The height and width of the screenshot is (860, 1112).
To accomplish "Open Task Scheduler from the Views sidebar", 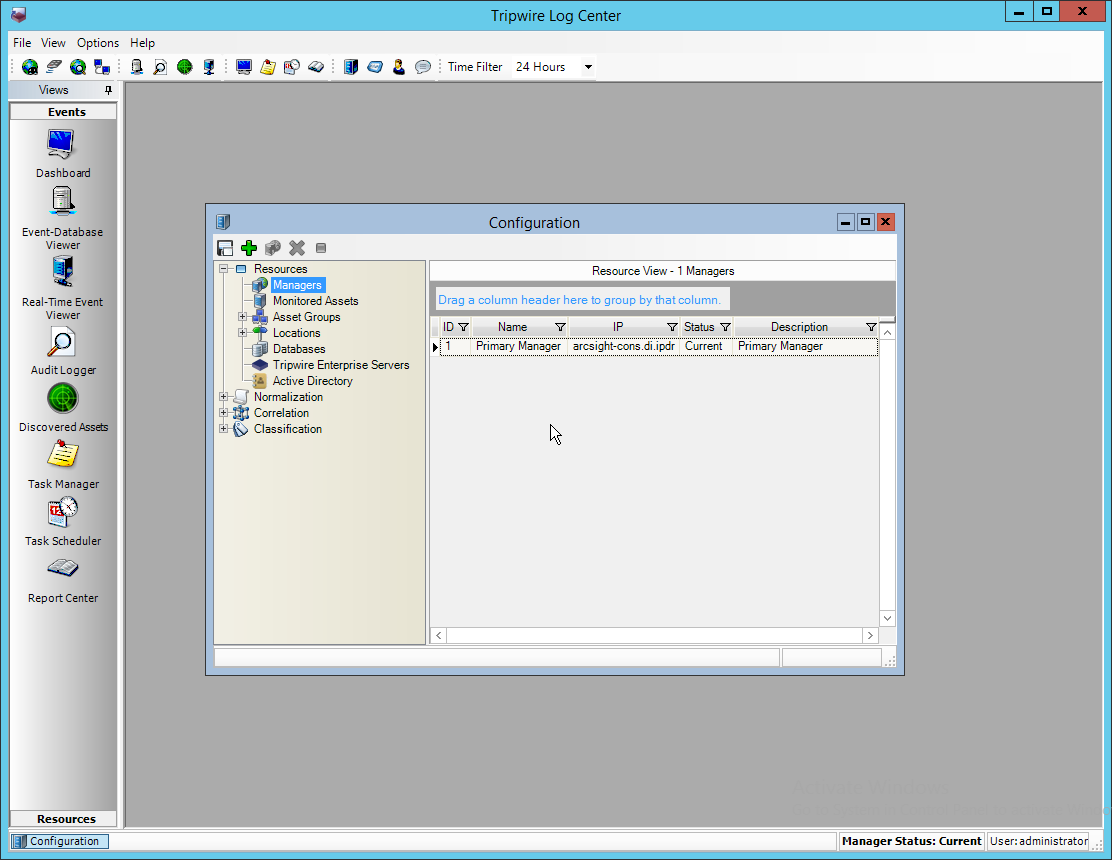I will [63, 522].
